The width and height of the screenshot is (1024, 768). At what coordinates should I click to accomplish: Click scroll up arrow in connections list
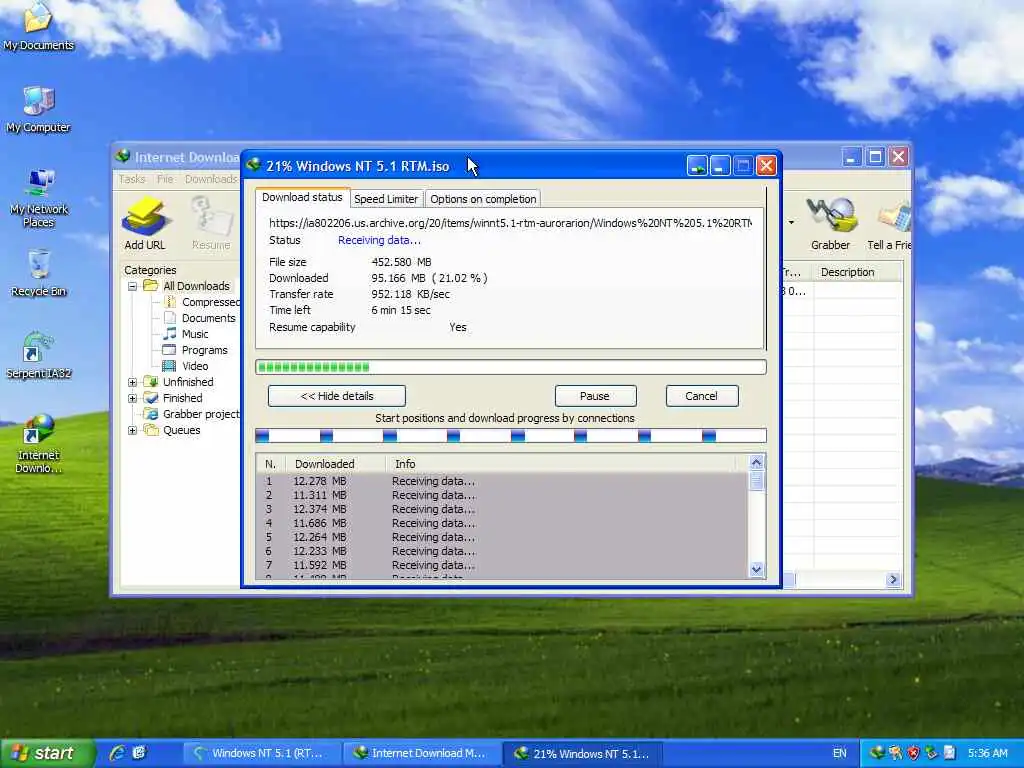click(x=756, y=463)
